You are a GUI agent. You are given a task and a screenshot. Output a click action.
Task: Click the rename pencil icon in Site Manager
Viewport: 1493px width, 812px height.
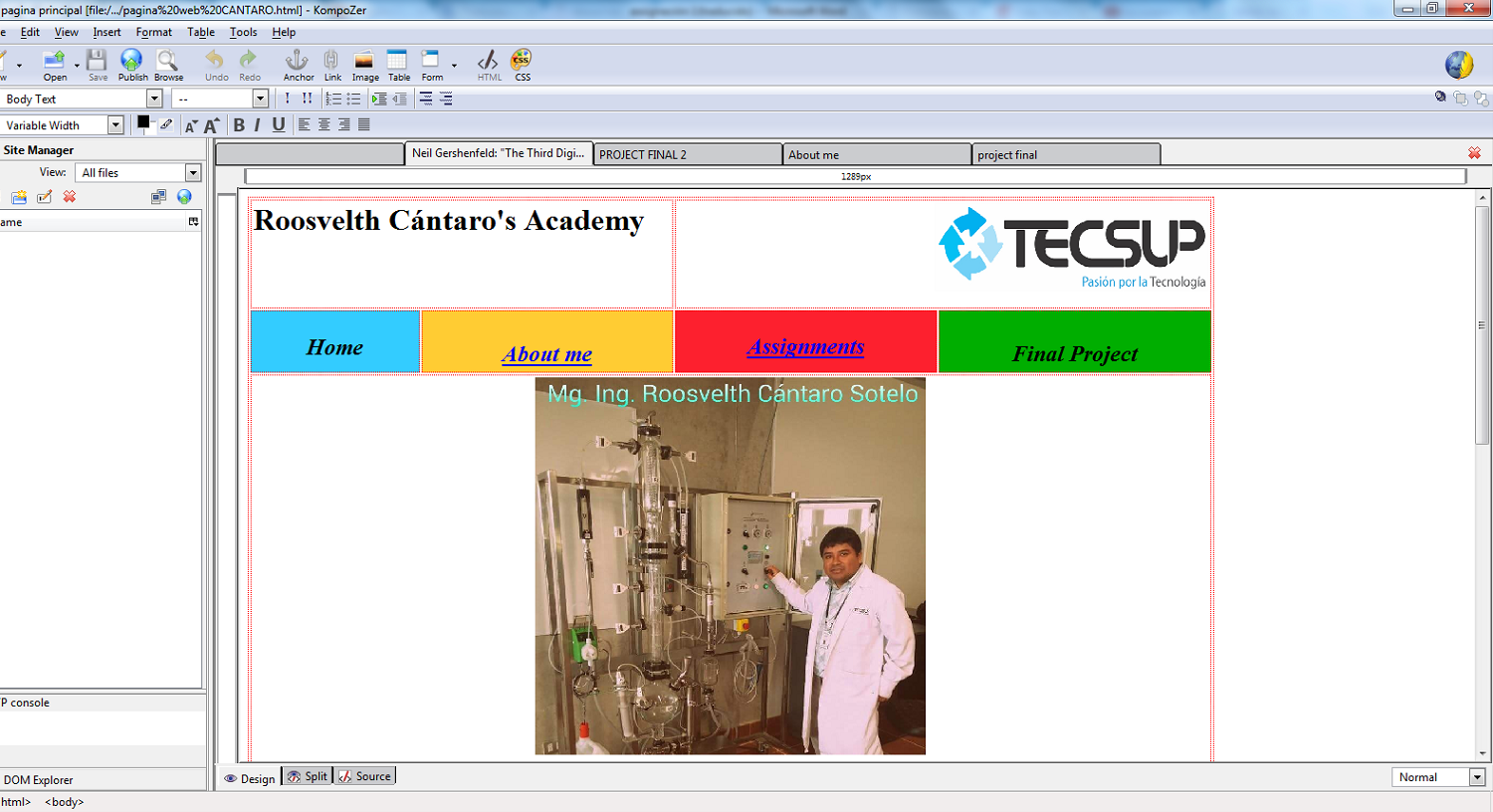(x=44, y=197)
